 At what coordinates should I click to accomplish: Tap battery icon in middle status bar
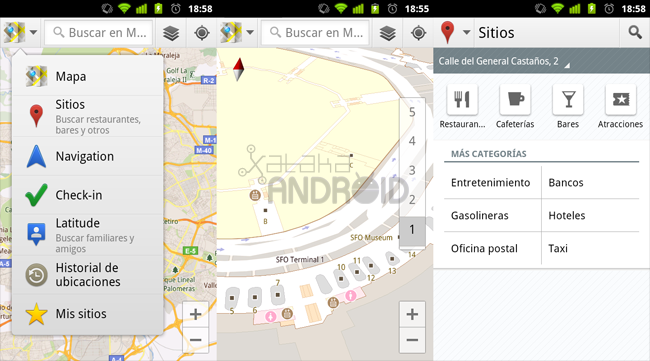click(x=375, y=8)
